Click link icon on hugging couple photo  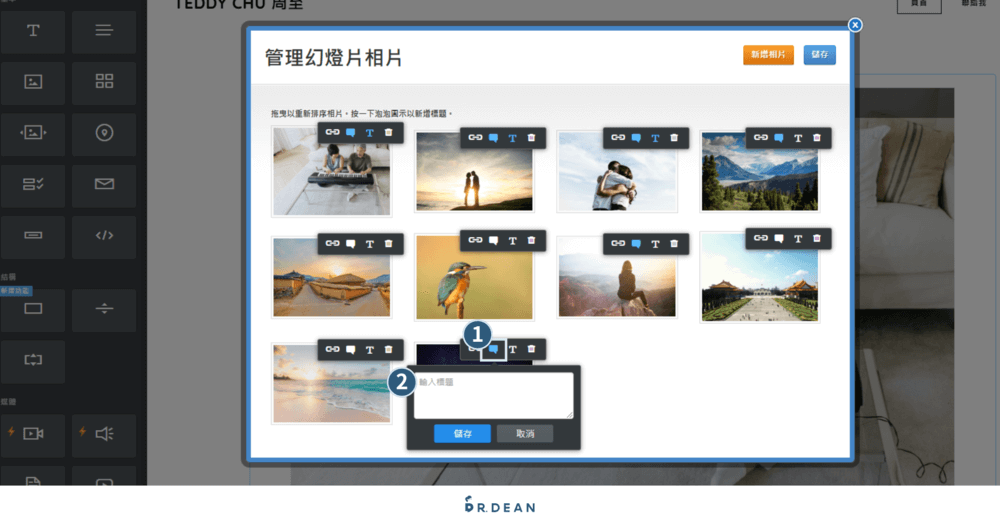pyautogui.click(x=618, y=138)
